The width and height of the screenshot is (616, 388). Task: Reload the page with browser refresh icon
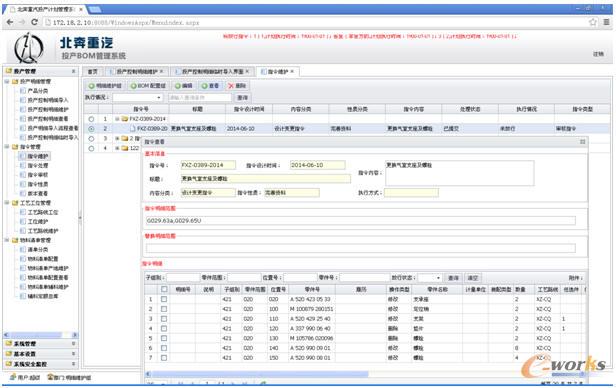(34, 22)
